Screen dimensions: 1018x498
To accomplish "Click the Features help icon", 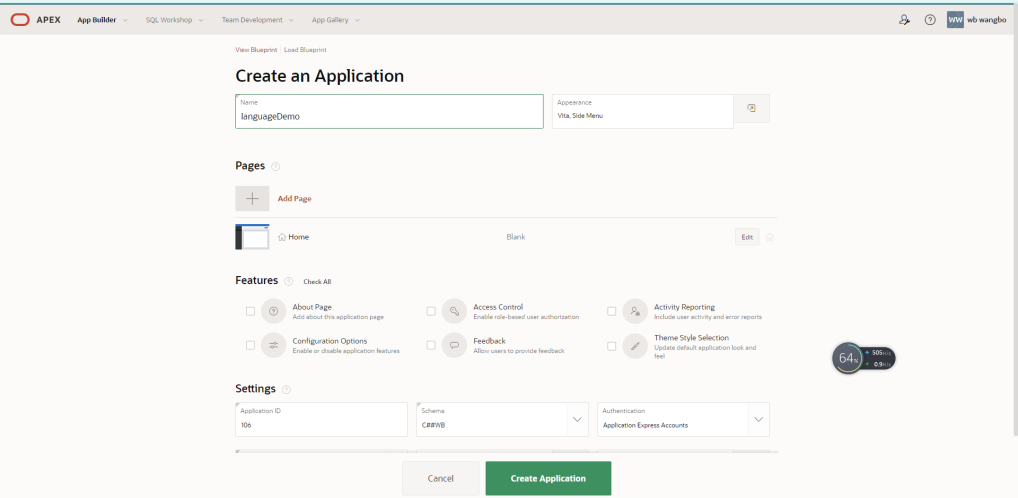I will tap(288, 281).
